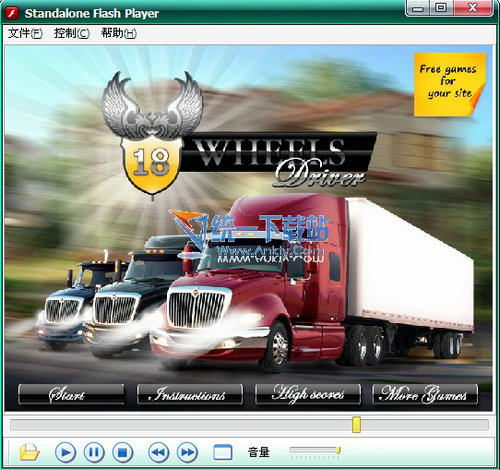
Task: Fast forward using the double-right arrow icon
Action: click(x=187, y=453)
